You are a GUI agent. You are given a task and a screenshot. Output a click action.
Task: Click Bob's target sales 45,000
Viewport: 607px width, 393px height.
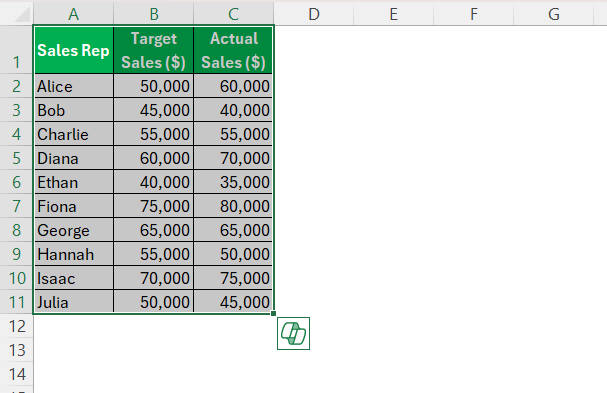tap(154, 110)
